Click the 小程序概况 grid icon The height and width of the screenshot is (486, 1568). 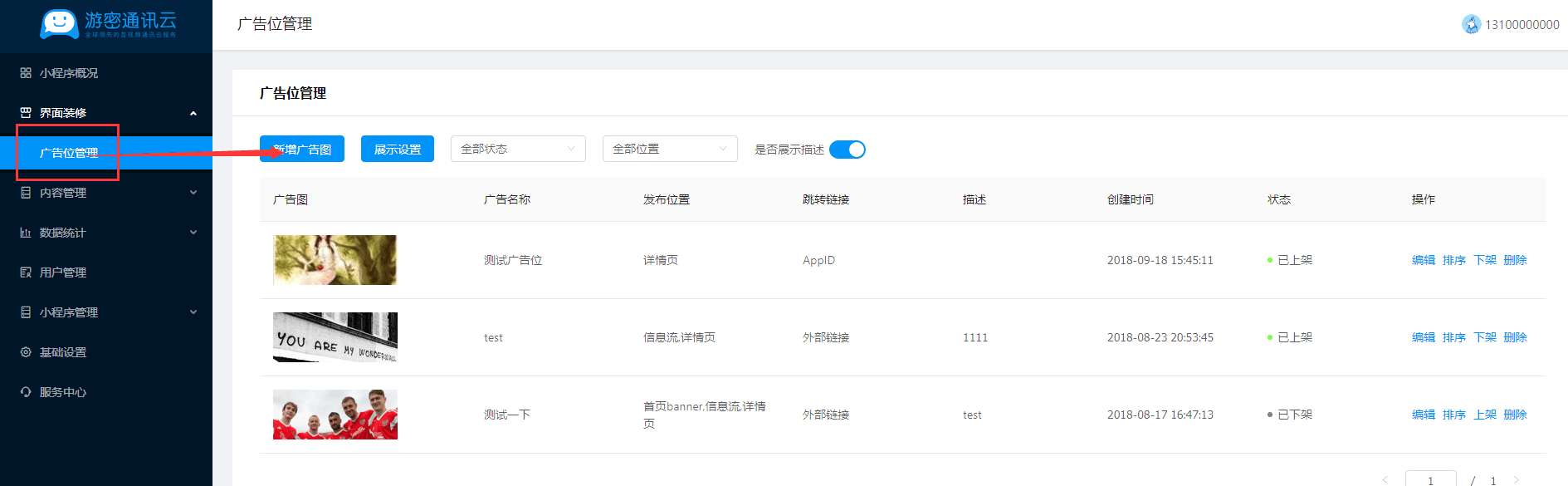click(26, 73)
